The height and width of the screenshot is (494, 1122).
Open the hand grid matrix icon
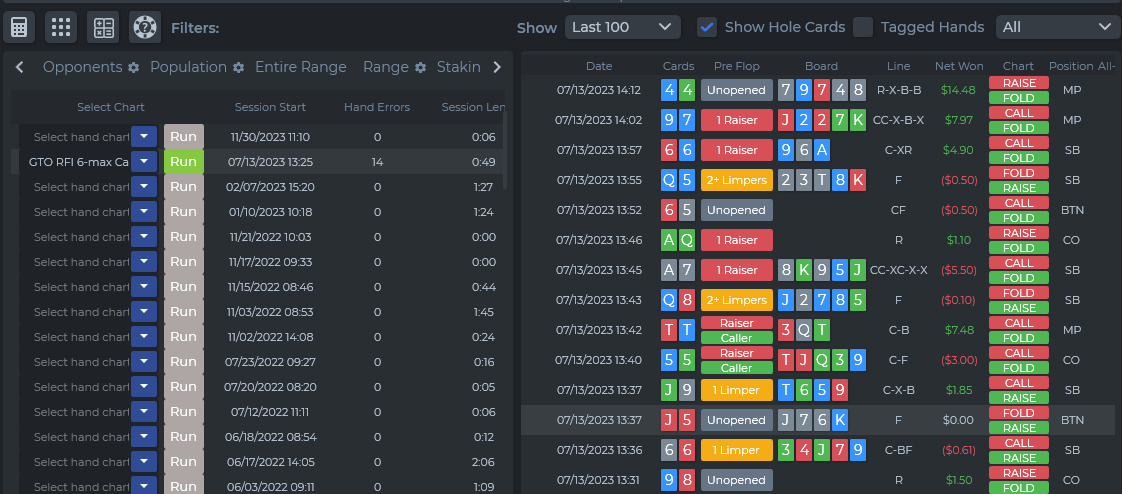(x=61, y=28)
